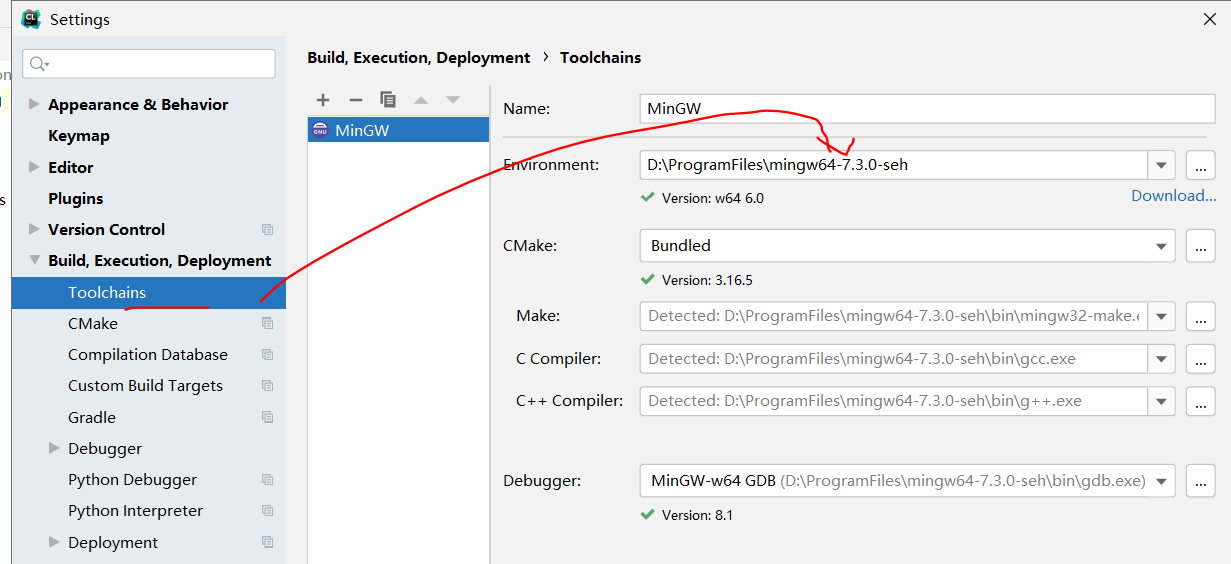Click project-level icon beside Deployment

(x=267, y=542)
